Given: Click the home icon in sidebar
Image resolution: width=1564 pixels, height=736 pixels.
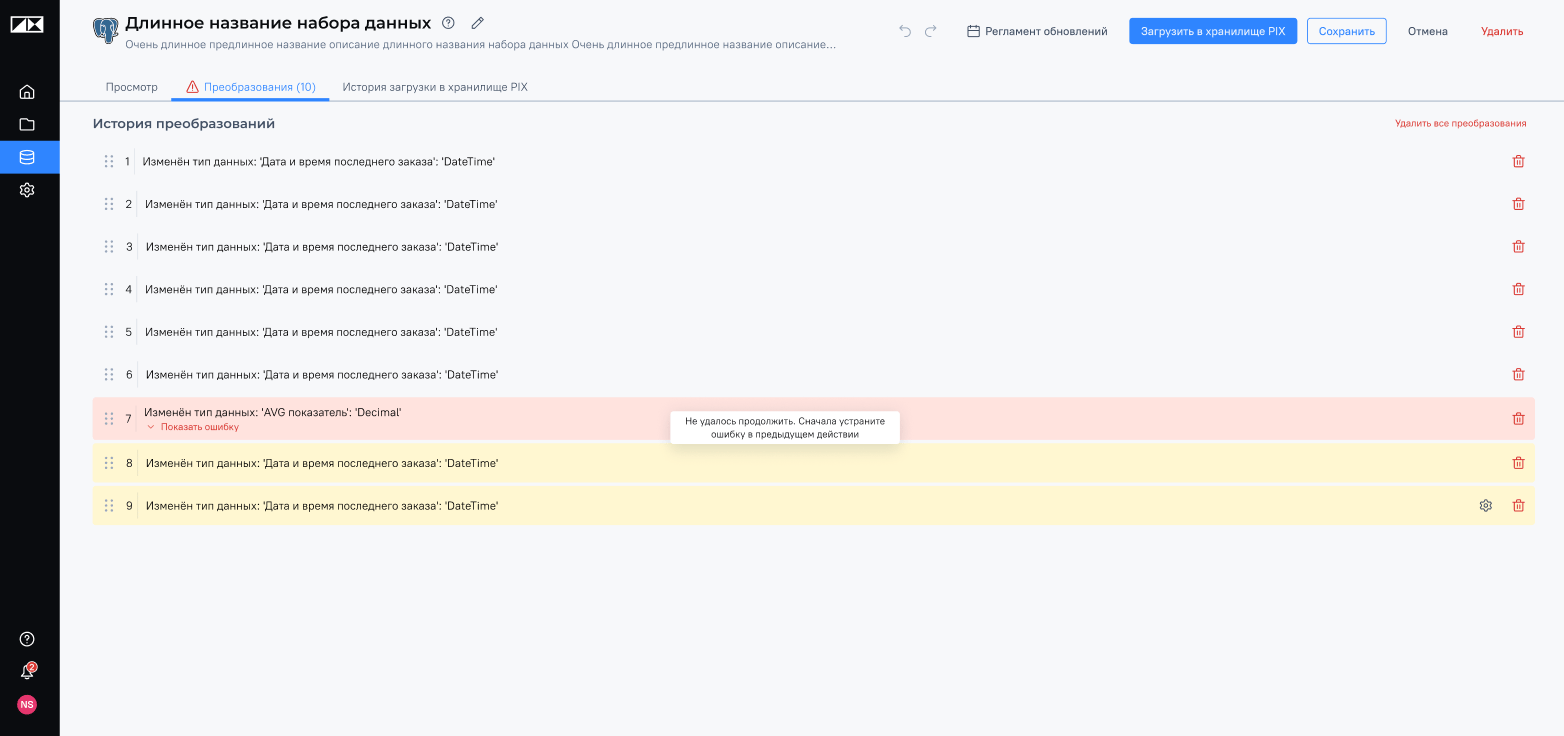Looking at the screenshot, I should (27, 92).
